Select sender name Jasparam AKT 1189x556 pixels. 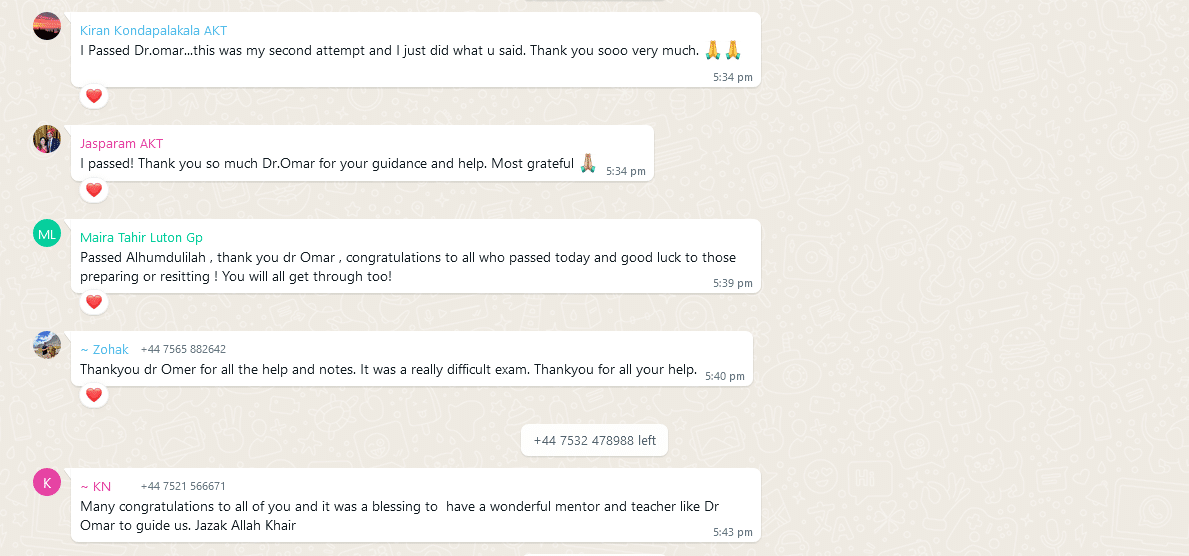point(121,144)
